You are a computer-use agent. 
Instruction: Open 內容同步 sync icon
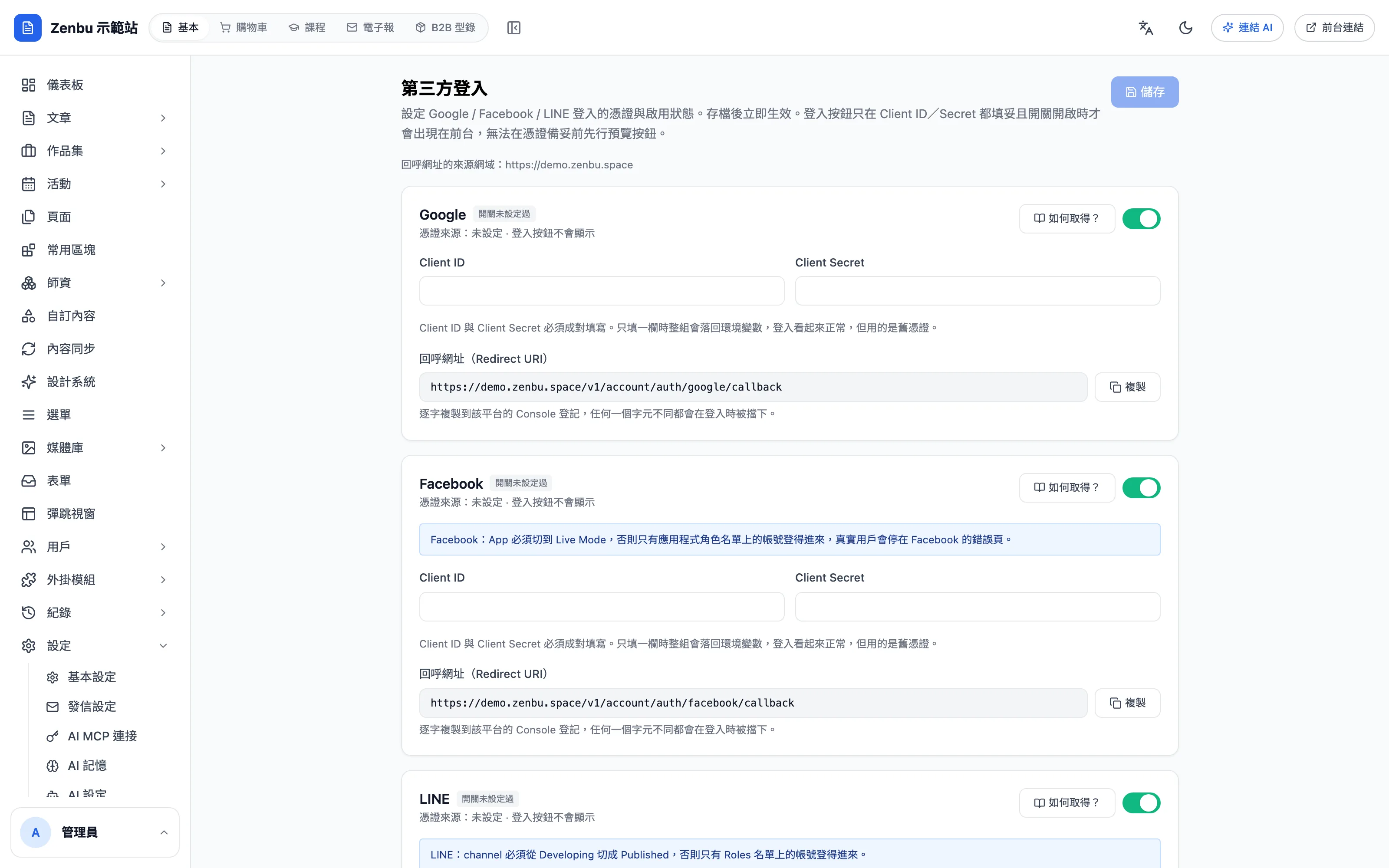29,349
